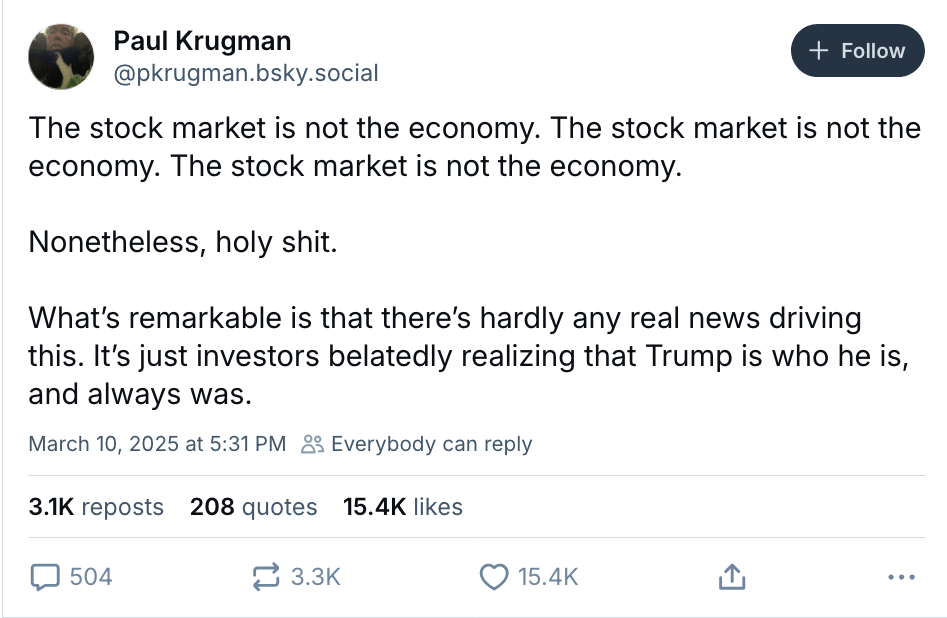Click the repost arrows icon

click(x=267, y=577)
